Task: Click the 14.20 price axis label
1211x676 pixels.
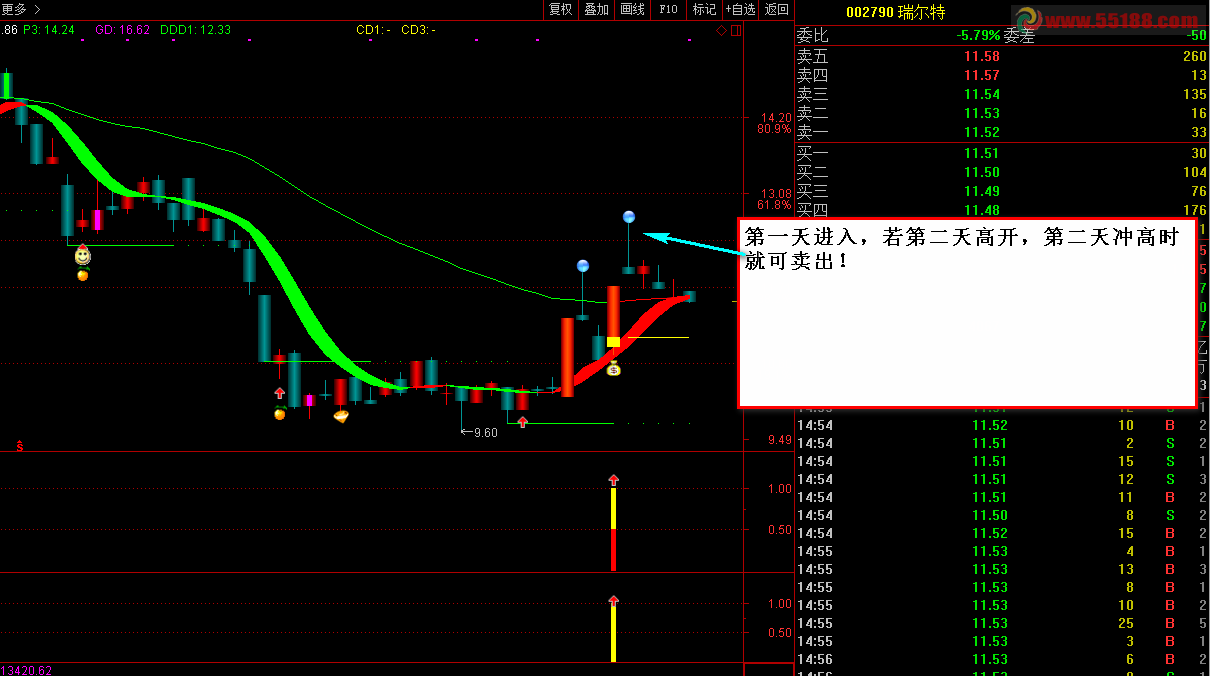Action: tap(776, 117)
